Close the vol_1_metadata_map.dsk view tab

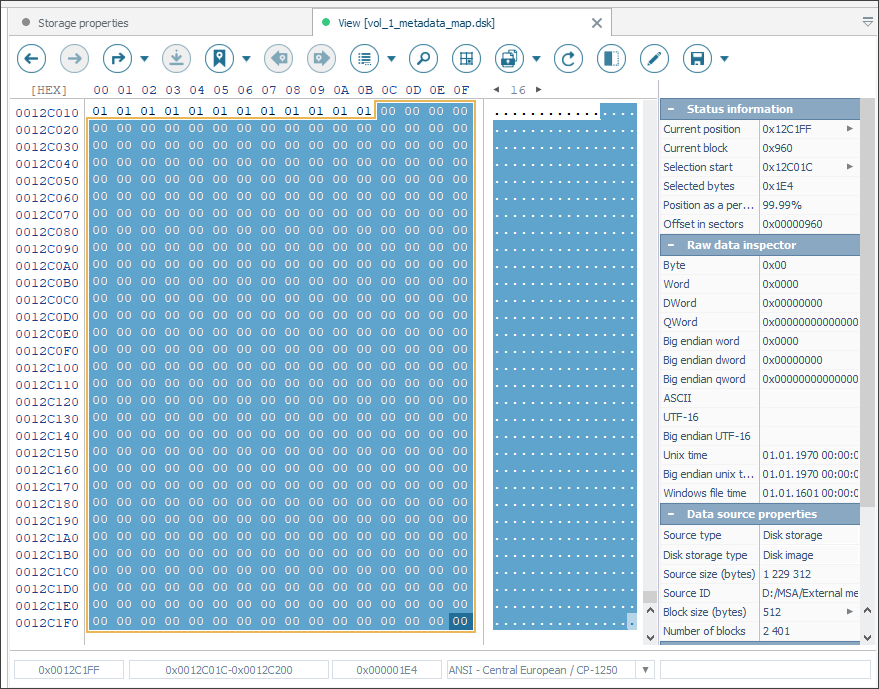tap(597, 23)
